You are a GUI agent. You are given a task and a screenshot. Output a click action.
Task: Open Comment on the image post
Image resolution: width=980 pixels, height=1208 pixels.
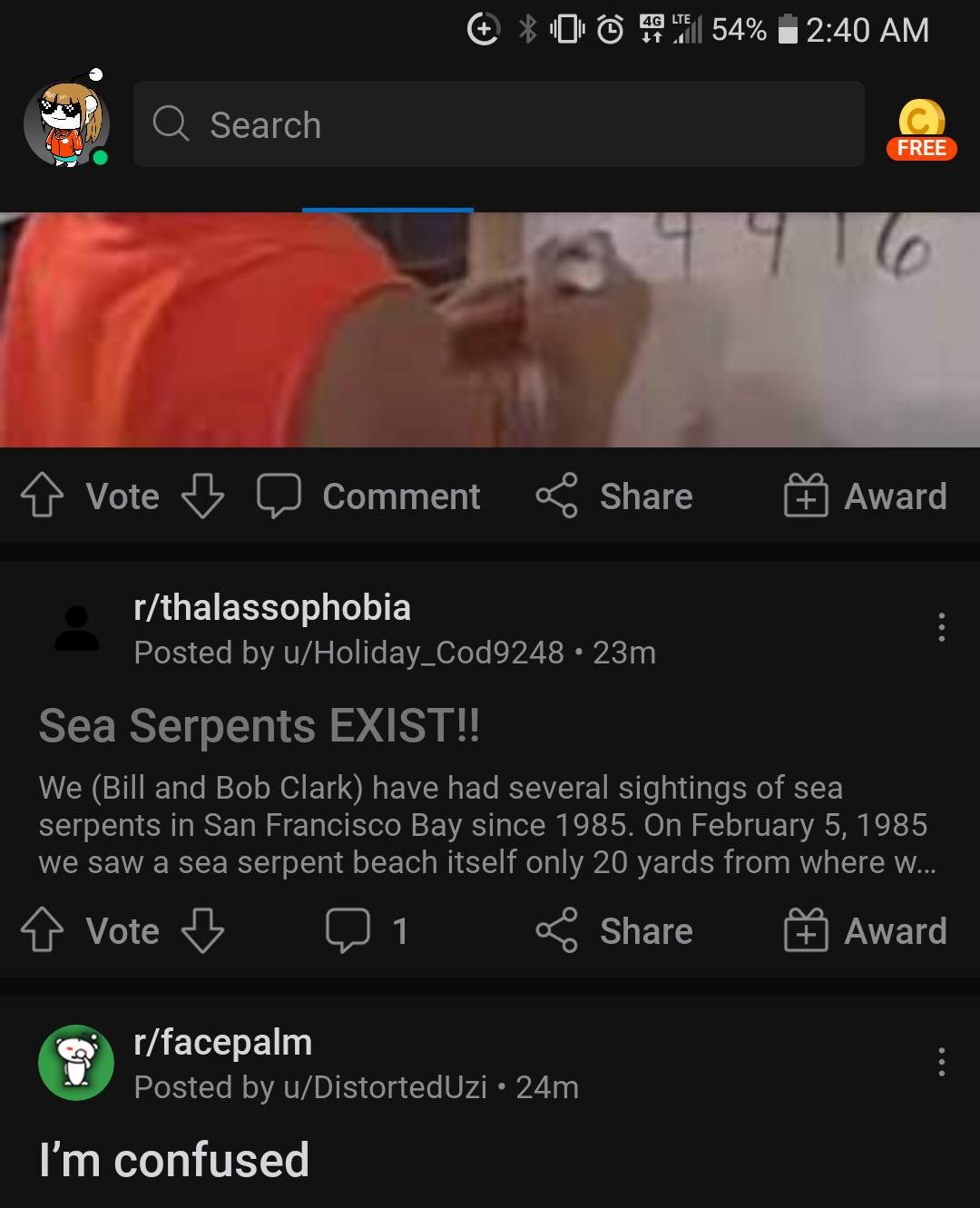click(368, 496)
